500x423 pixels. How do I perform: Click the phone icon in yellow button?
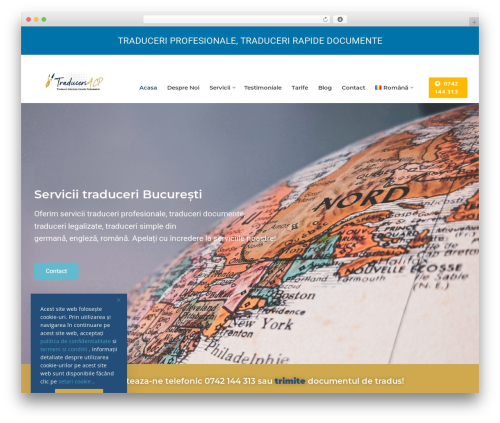438,84
